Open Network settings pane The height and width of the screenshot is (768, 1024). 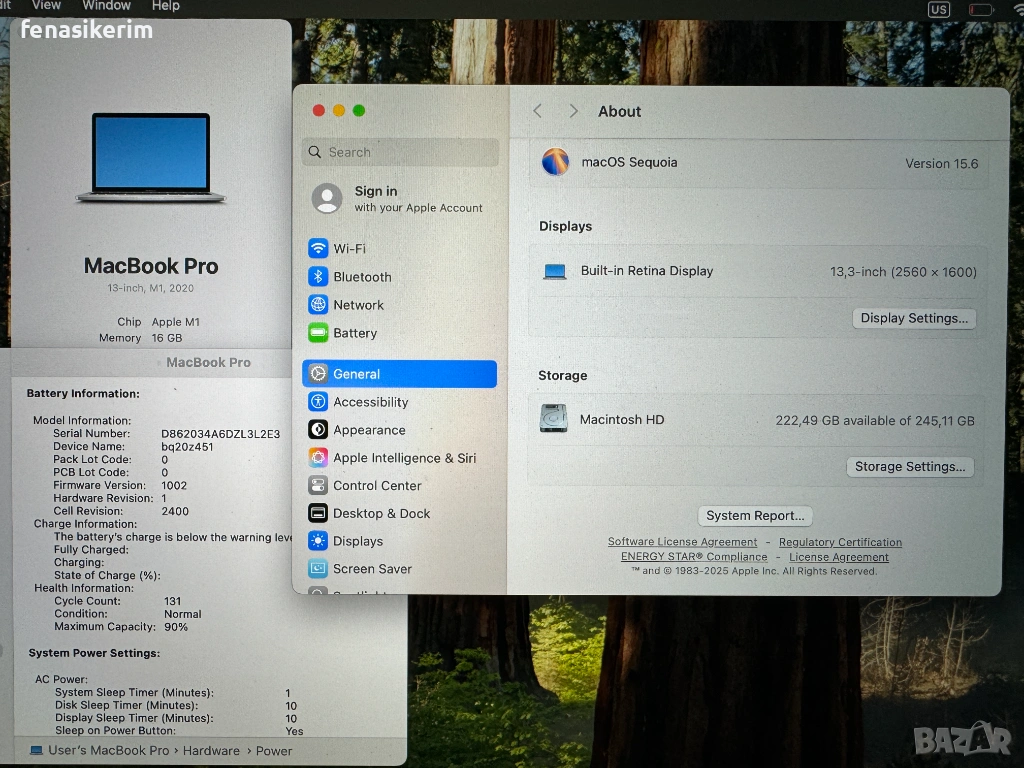click(358, 305)
